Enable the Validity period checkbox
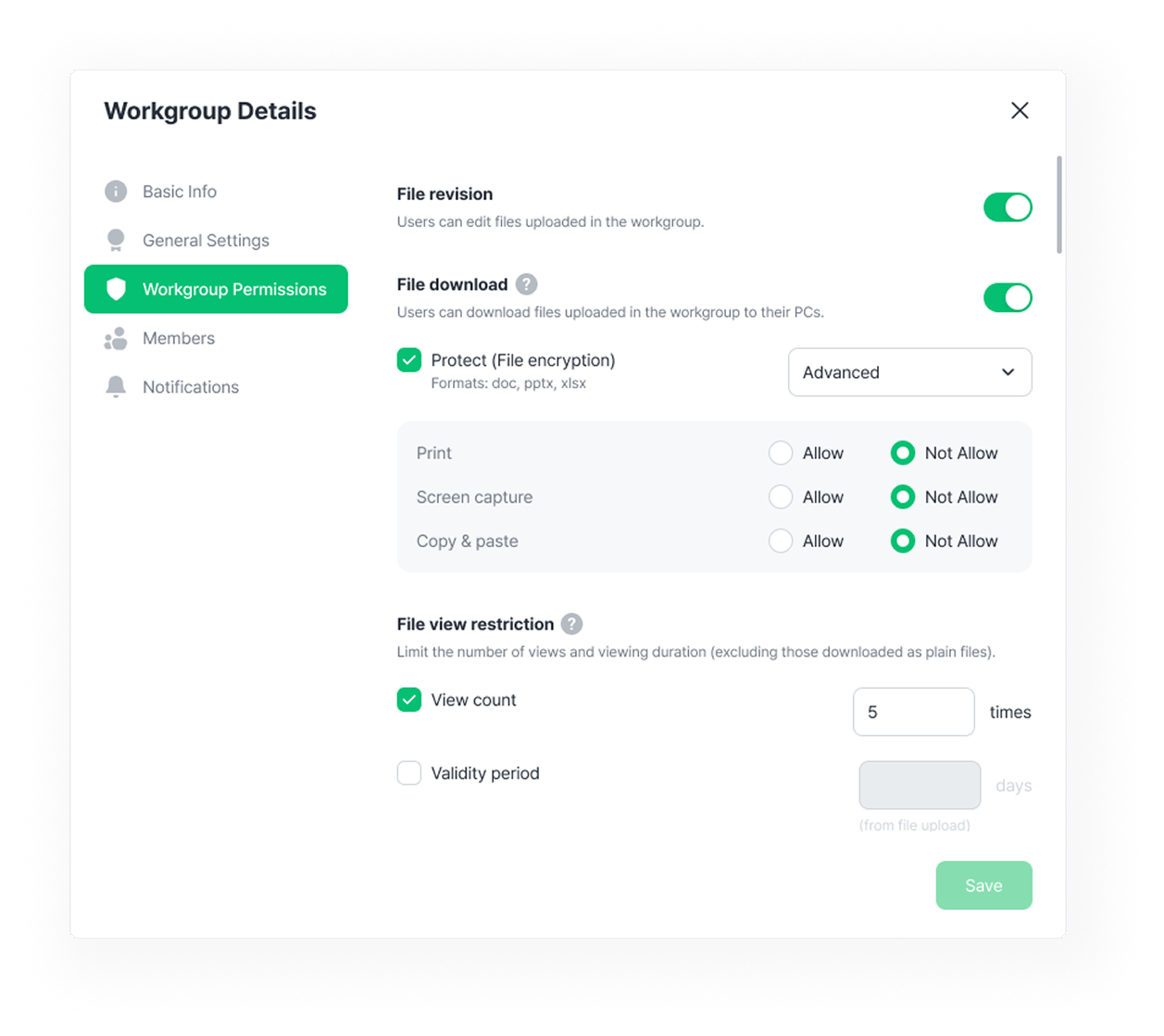The height and width of the screenshot is (1036, 1164). 409,773
